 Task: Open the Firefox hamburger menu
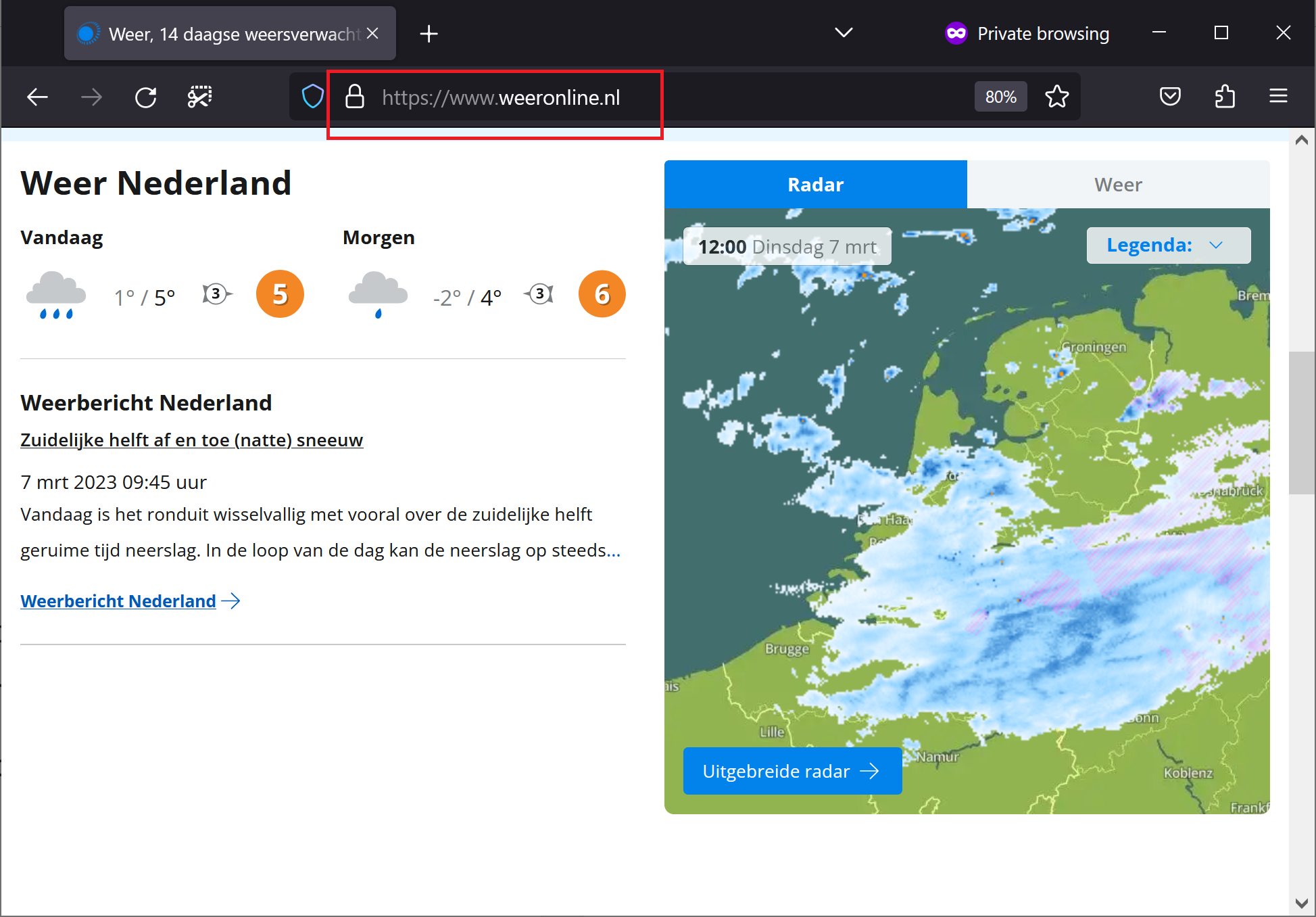click(1278, 96)
